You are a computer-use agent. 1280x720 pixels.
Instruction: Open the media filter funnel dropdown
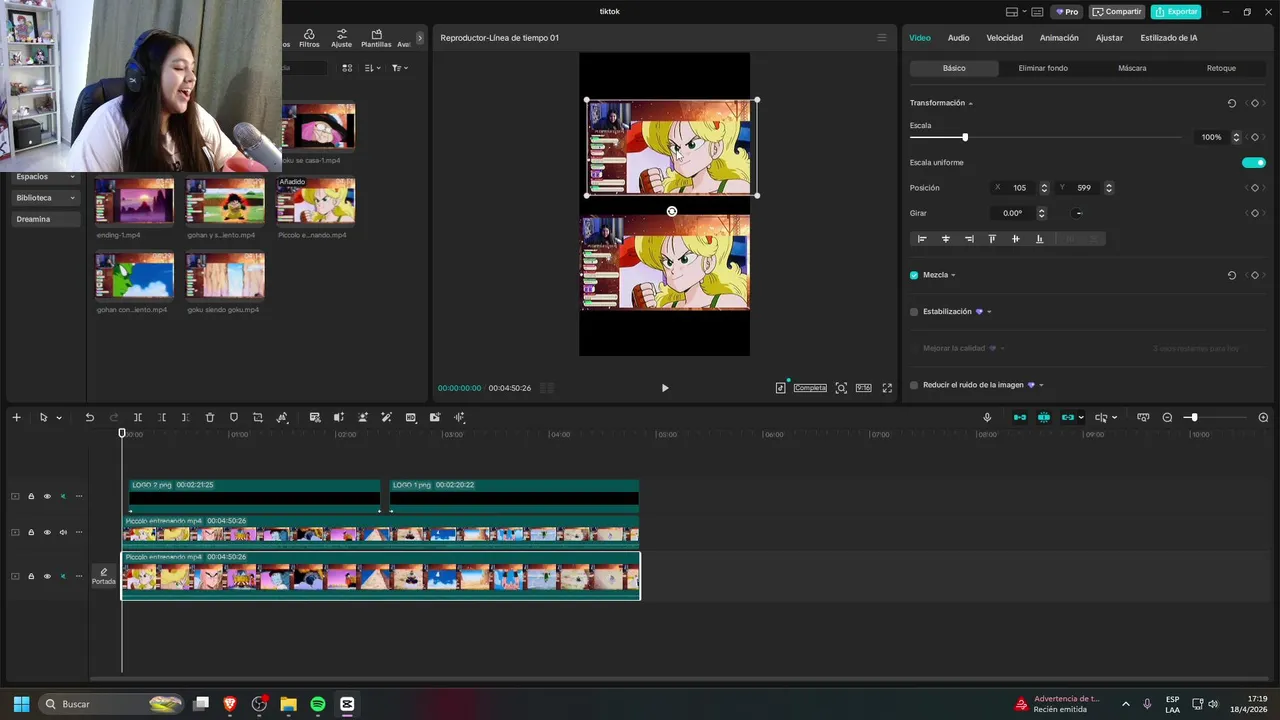400,68
